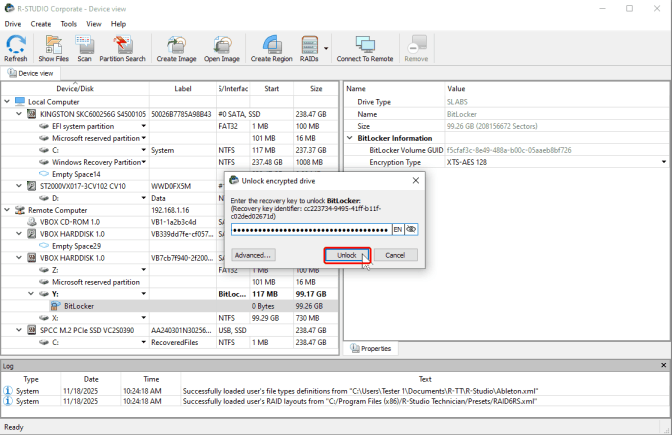Click Connect To Remote icon

(x=364, y=49)
